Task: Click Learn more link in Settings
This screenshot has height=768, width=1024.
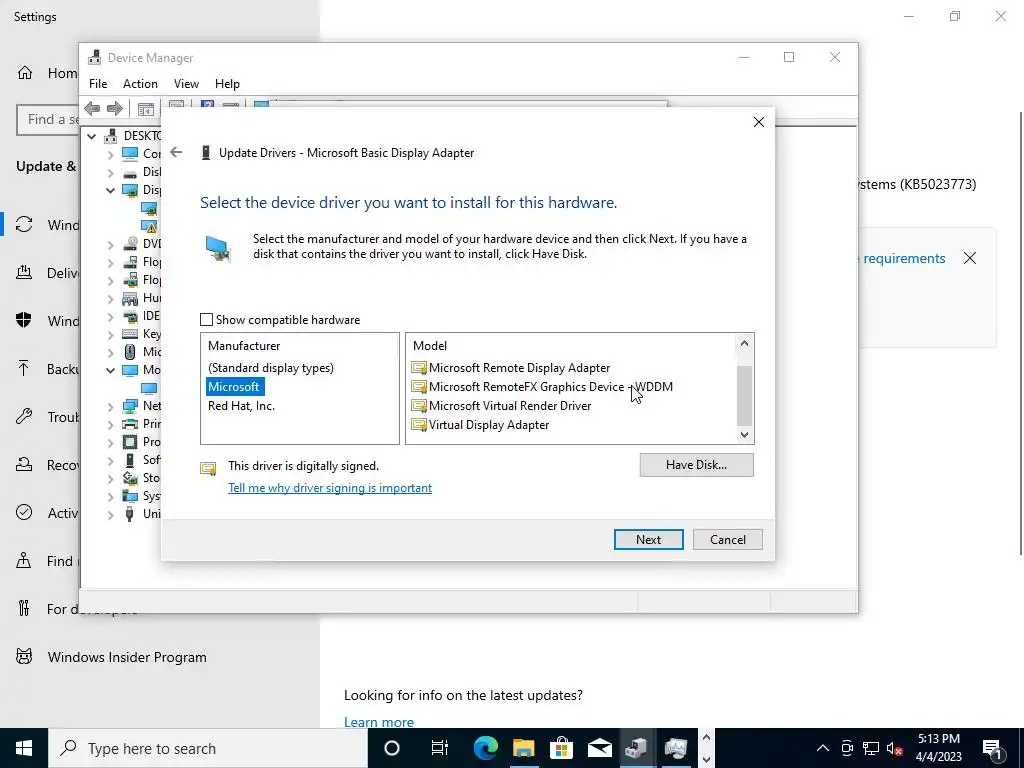Action: click(379, 722)
